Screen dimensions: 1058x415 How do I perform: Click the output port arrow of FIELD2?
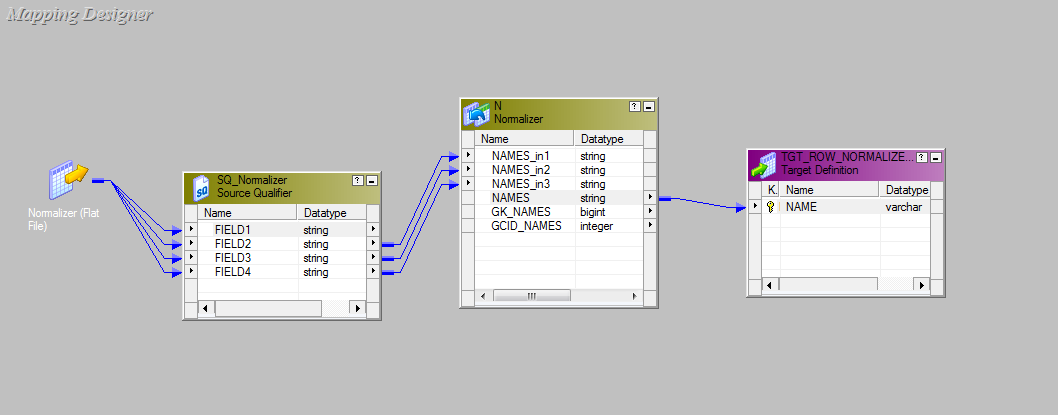tap(373, 244)
